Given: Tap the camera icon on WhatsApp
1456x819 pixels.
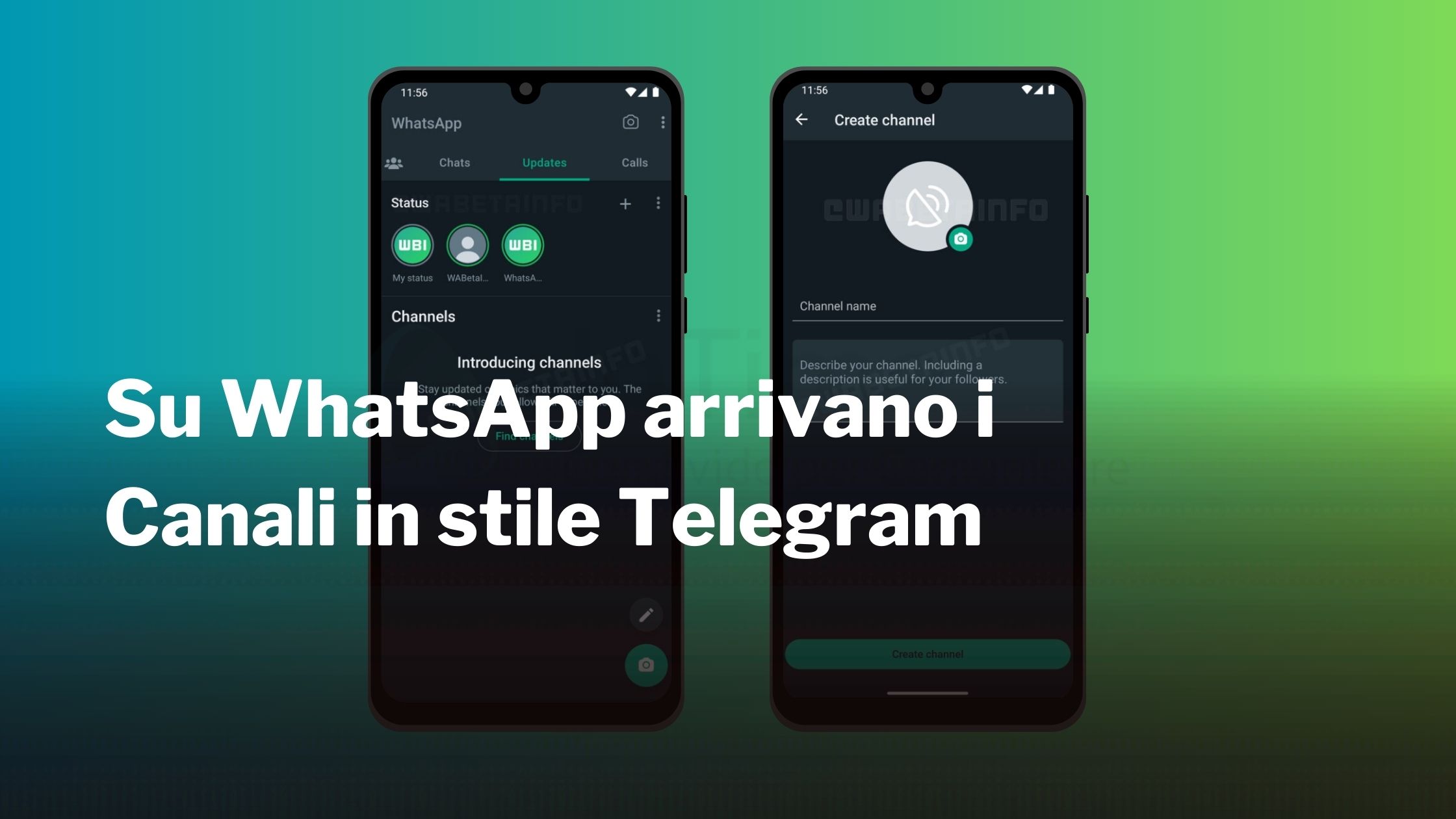Looking at the screenshot, I should [x=627, y=121].
